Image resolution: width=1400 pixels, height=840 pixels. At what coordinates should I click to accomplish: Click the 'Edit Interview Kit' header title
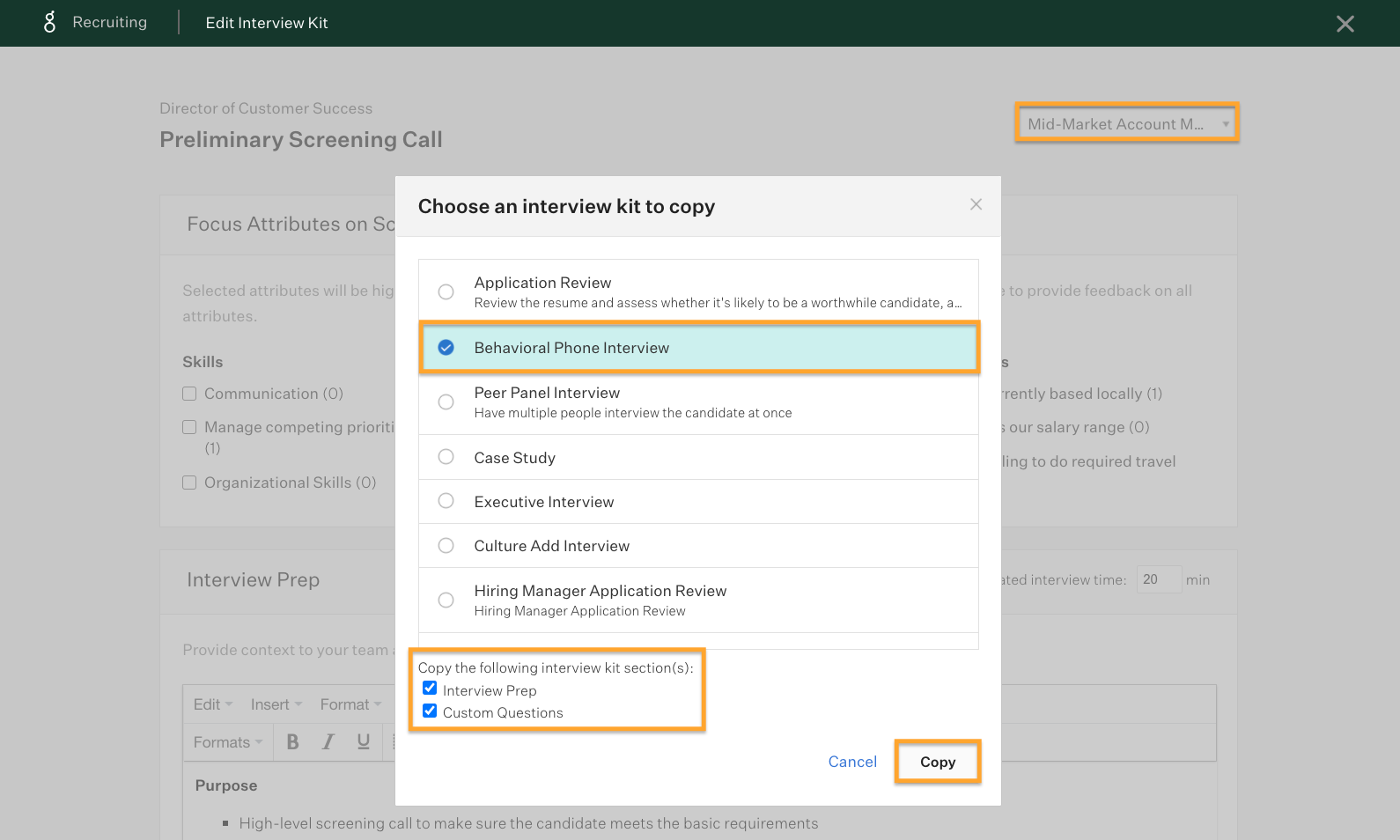pyautogui.click(x=267, y=23)
